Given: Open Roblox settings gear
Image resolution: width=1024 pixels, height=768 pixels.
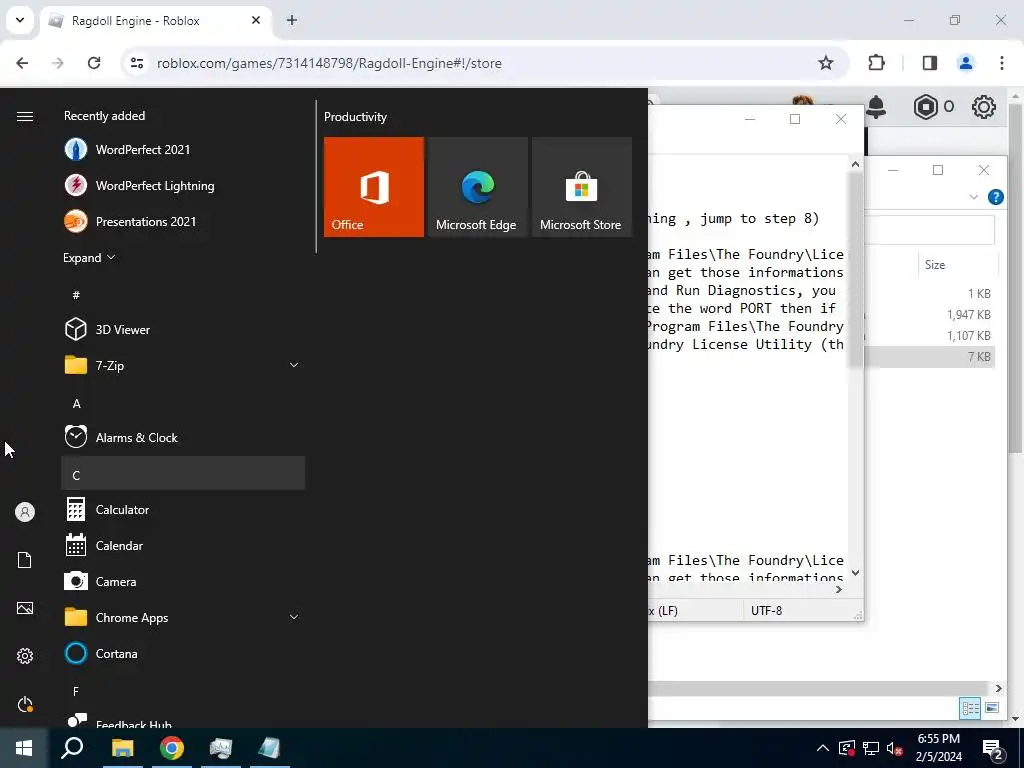Looking at the screenshot, I should point(984,106).
